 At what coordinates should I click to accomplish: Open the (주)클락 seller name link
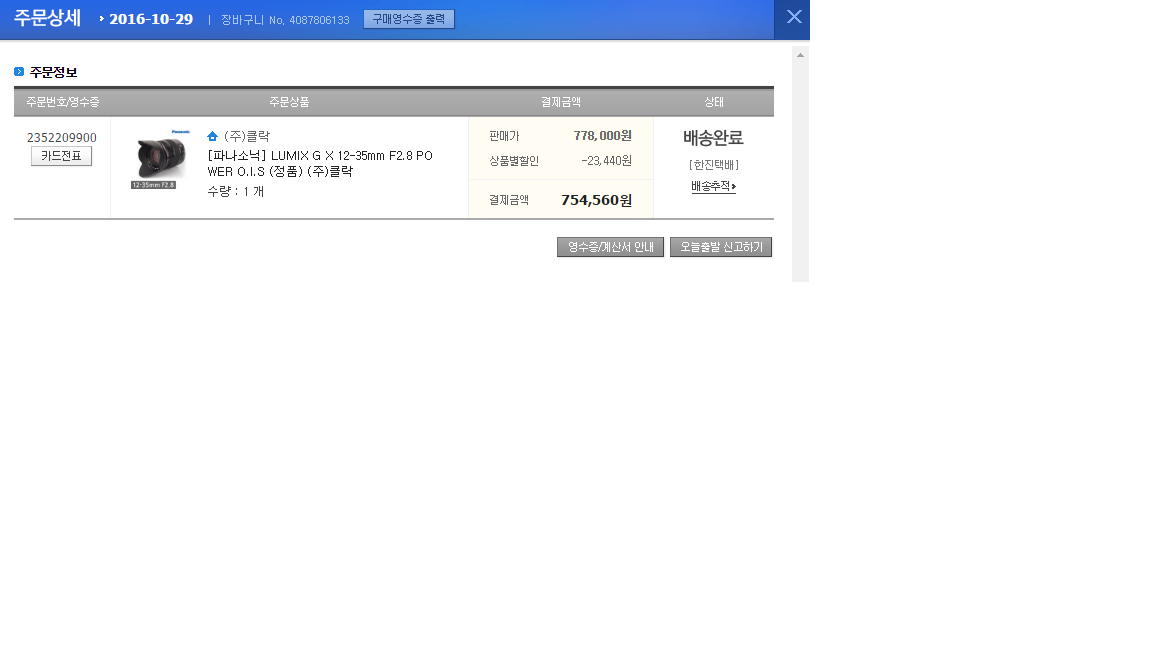pos(246,136)
